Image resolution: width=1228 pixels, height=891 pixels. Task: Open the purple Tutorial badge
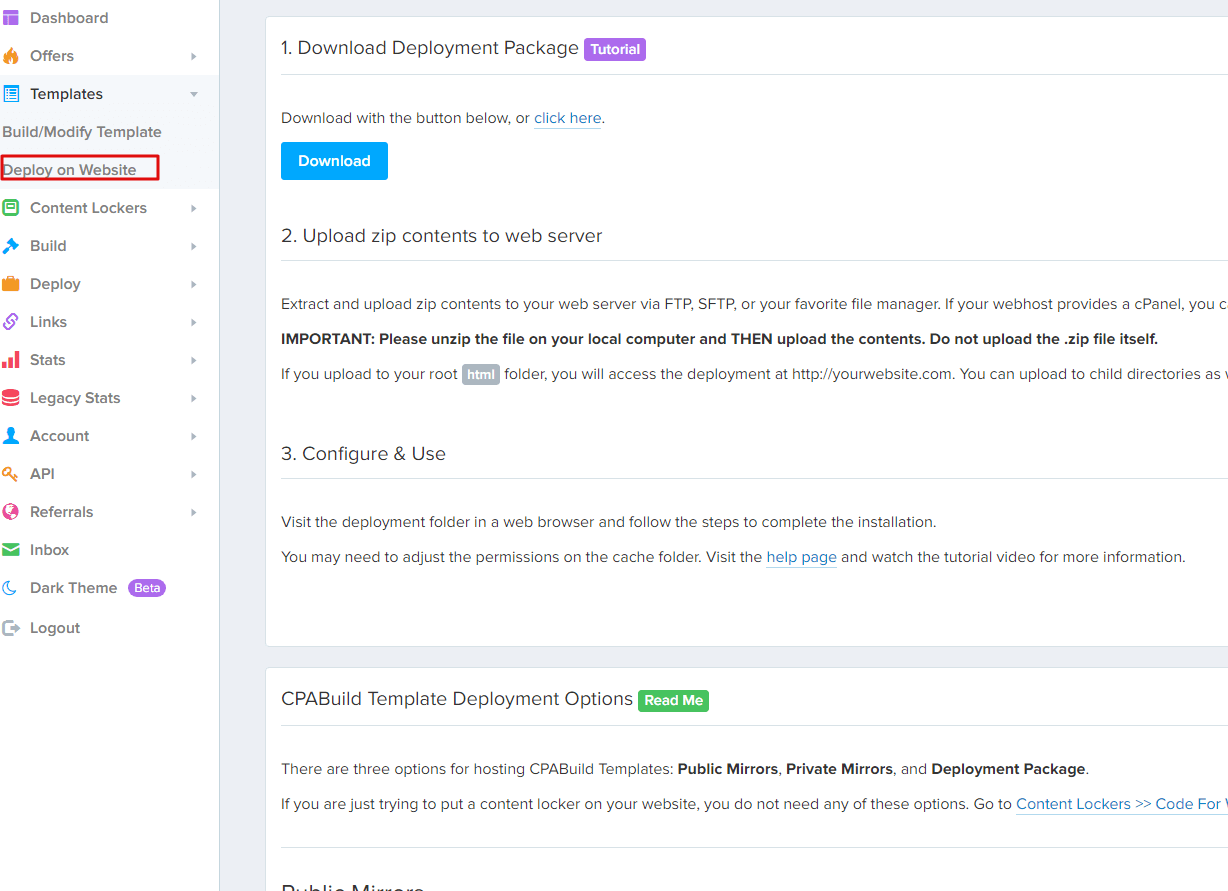click(x=615, y=49)
